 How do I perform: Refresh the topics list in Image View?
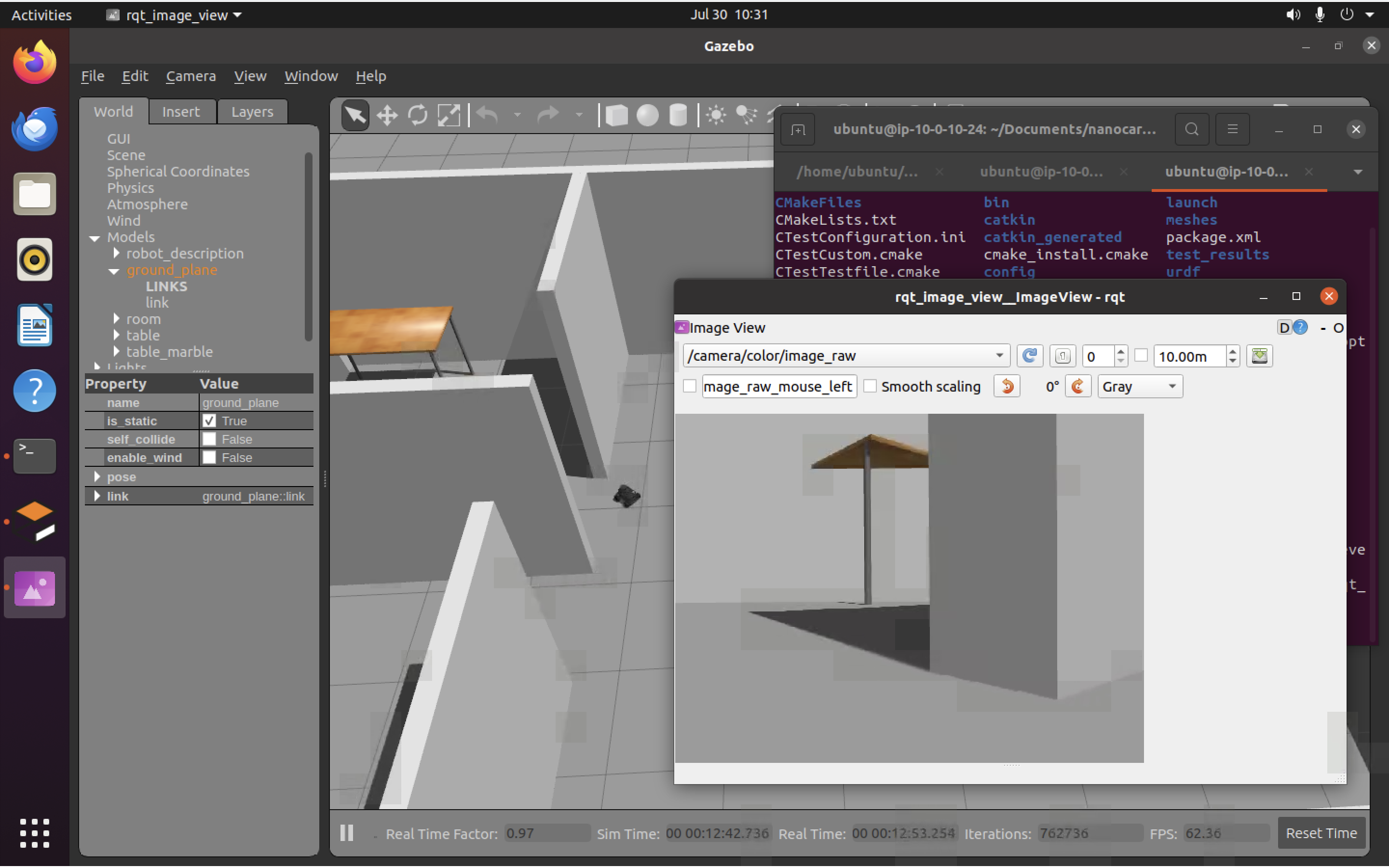coord(1029,356)
